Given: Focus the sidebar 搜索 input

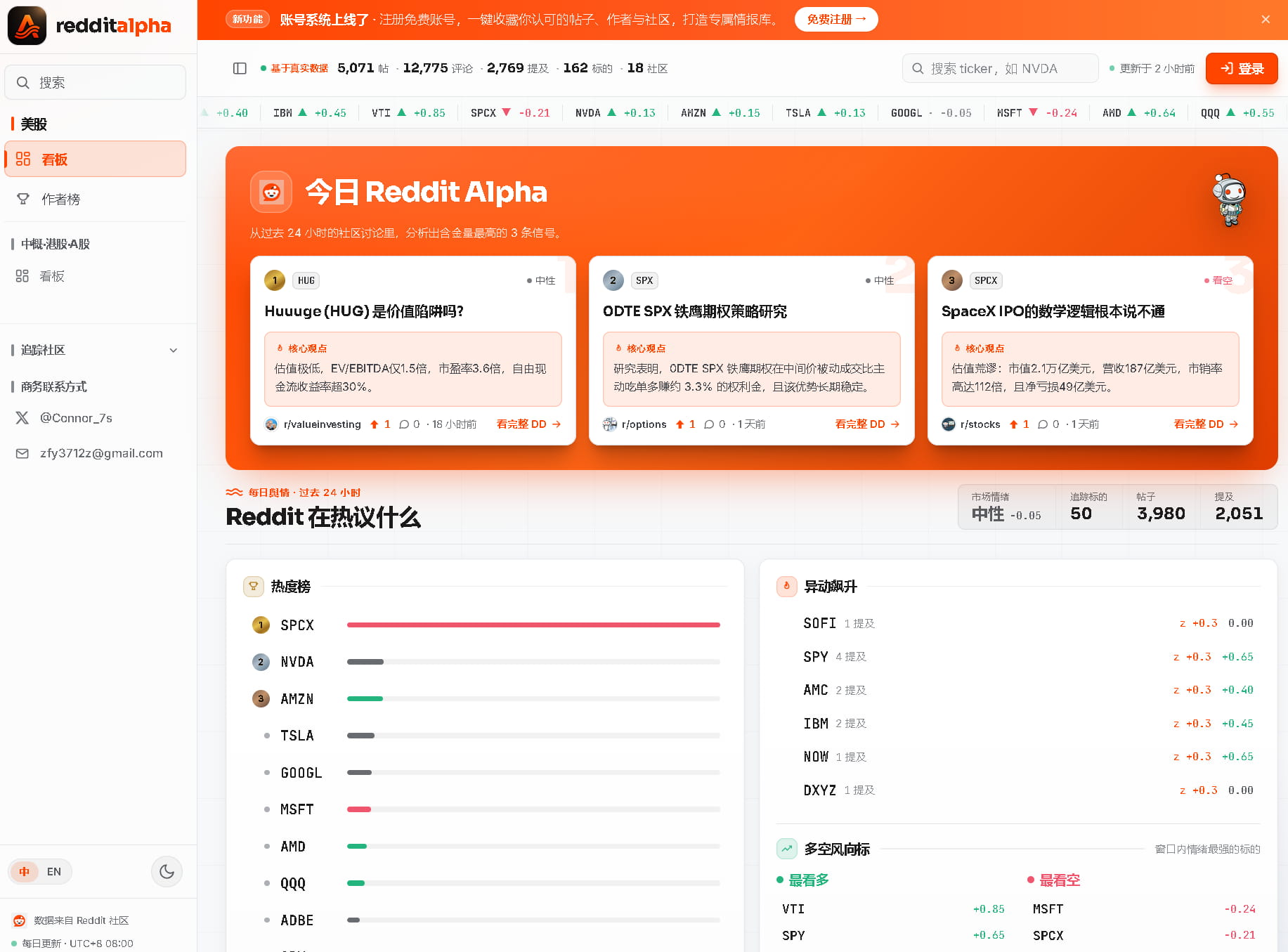Looking at the screenshot, I should point(96,83).
